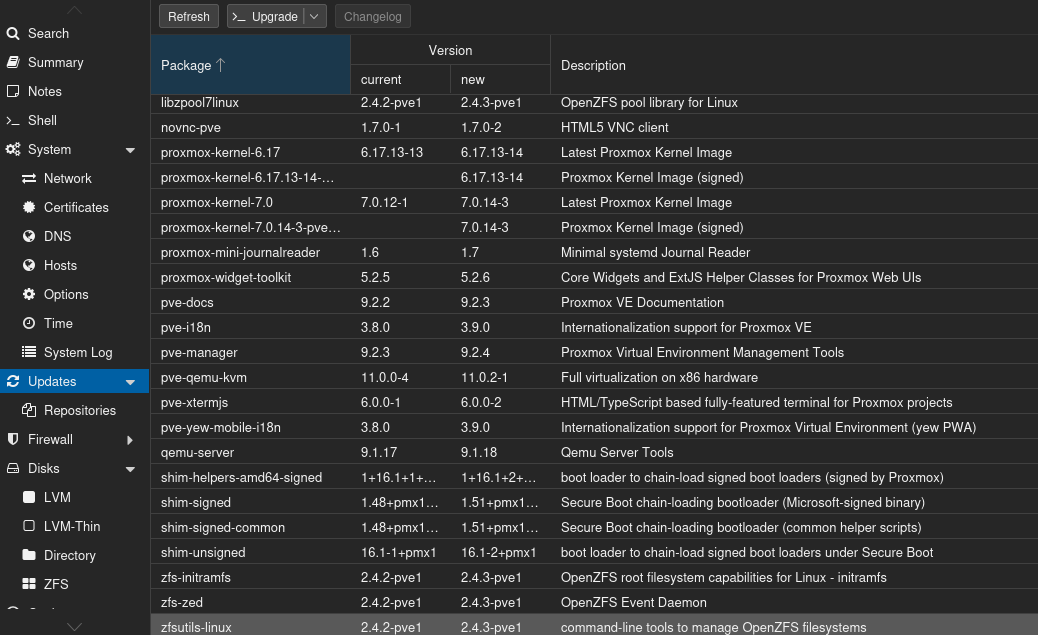The height and width of the screenshot is (635, 1038).
Task: Select the proxmox-kernel-7.0 package row
Action: (594, 203)
